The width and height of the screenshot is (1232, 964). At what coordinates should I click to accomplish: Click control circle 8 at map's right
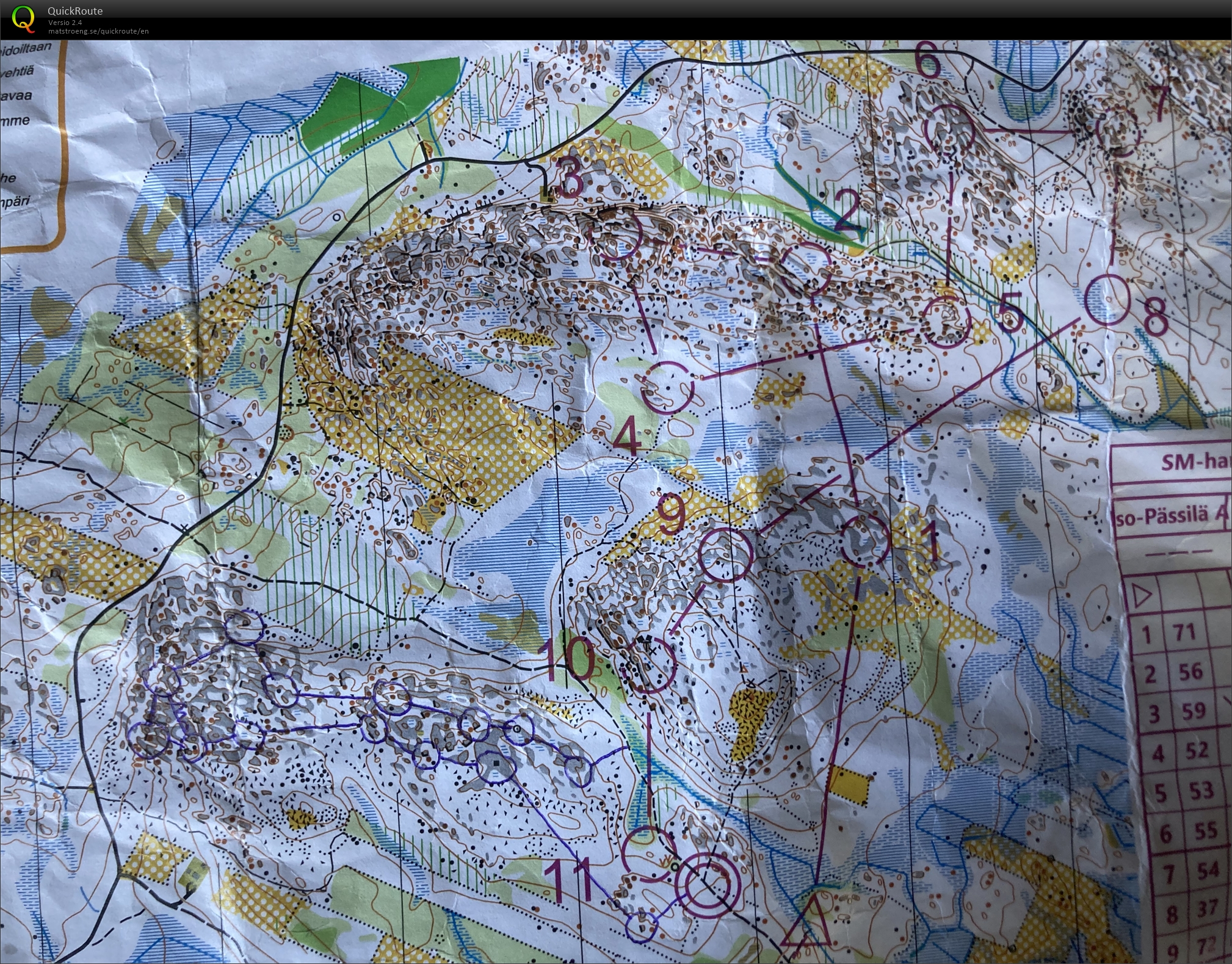click(1108, 299)
